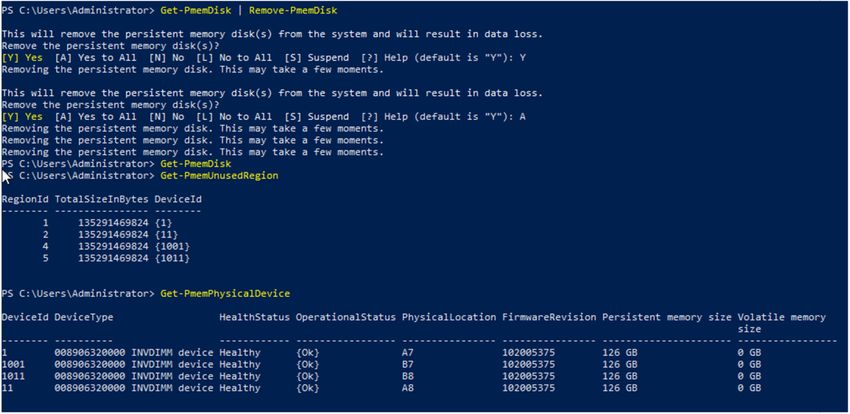Screen dimensions: 850x414
Task: Click the HealthStatus column header
Action: 254,317
